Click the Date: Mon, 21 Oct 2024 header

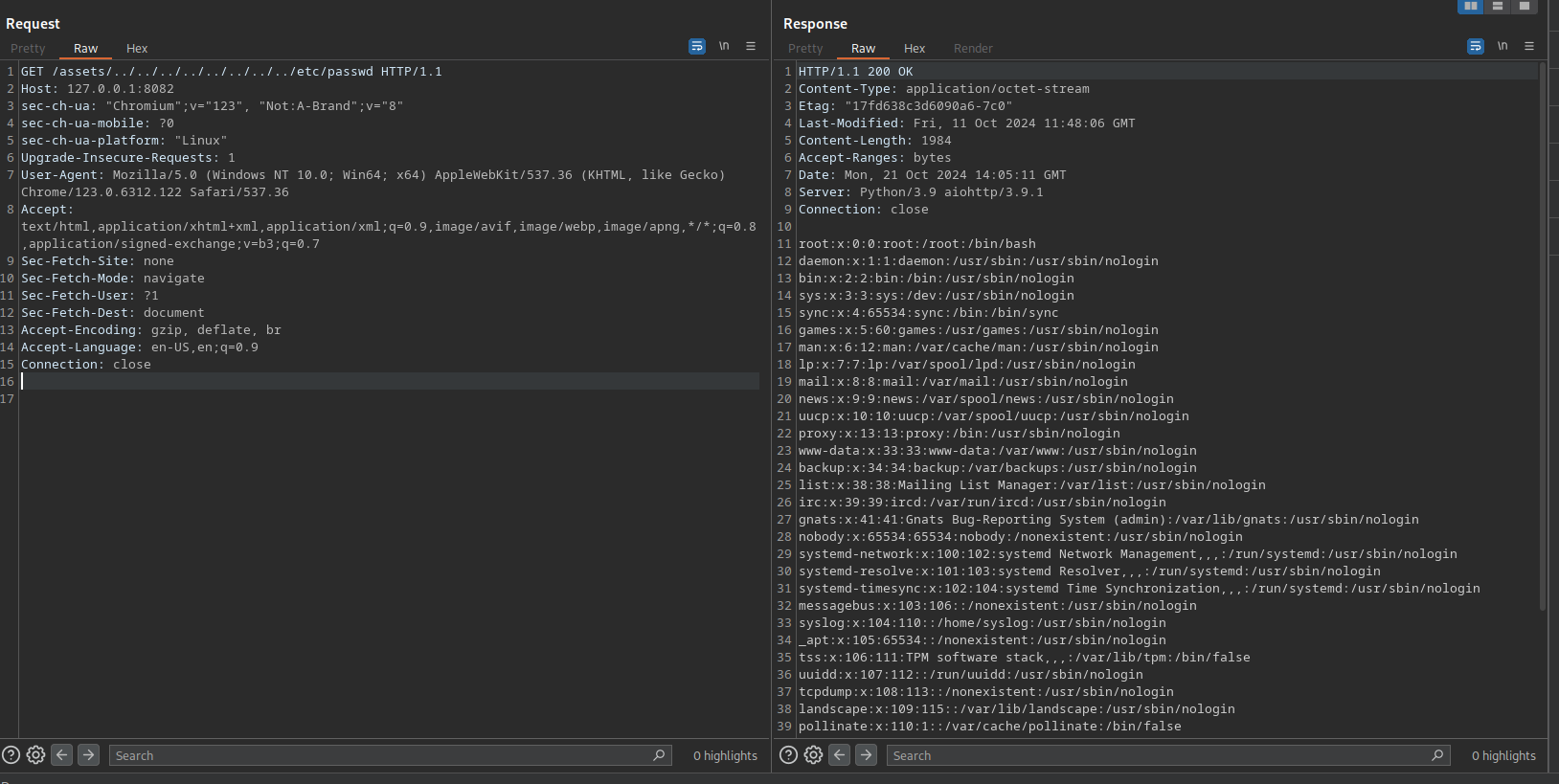point(933,175)
